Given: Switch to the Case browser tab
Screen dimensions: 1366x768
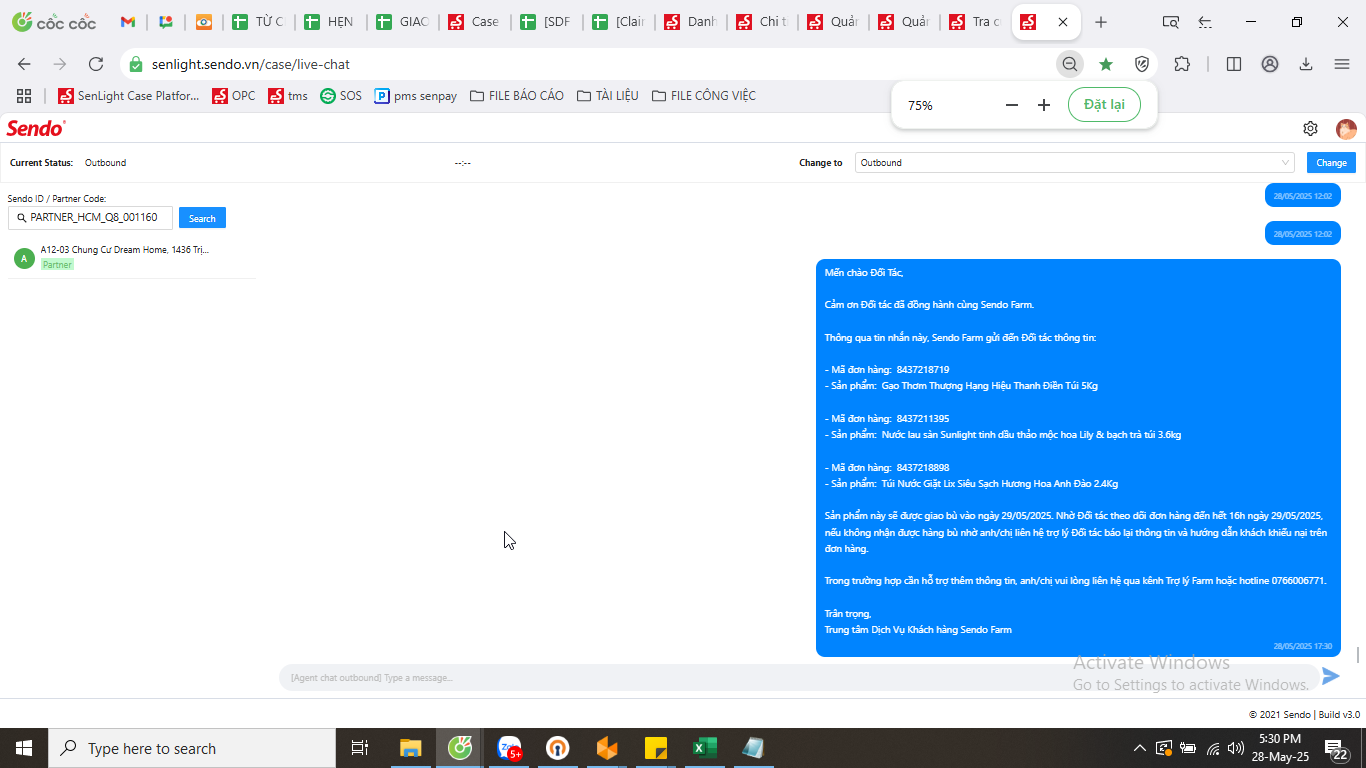Looking at the screenshot, I should [474, 22].
